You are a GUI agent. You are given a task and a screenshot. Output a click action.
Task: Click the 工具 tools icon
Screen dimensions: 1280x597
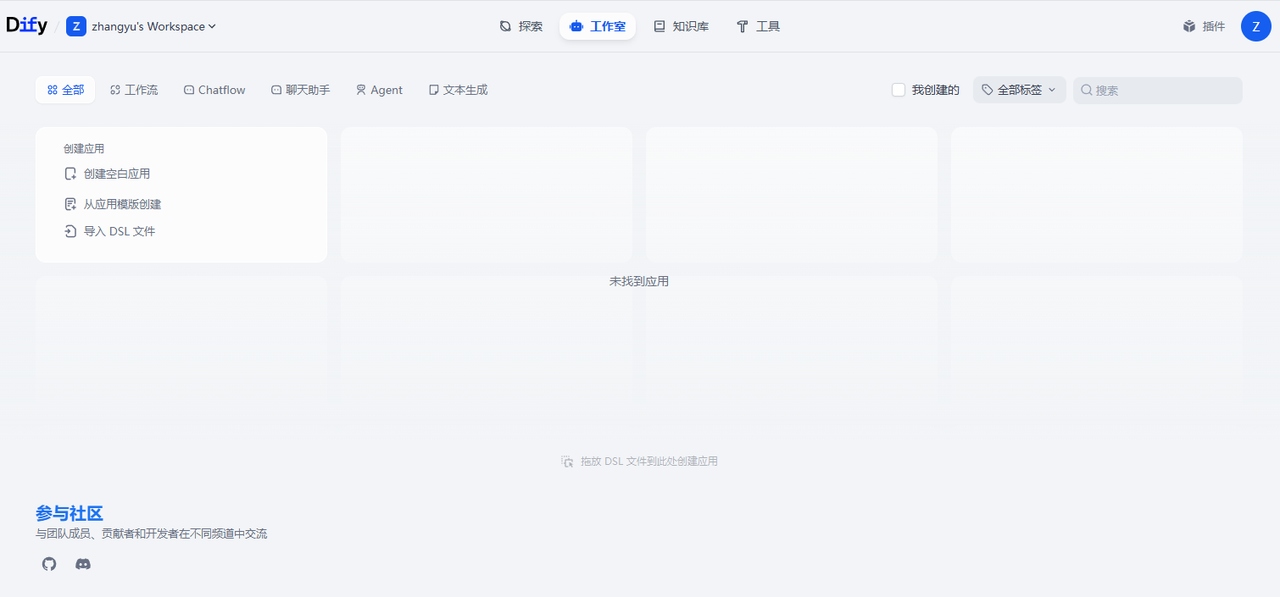[742, 27]
